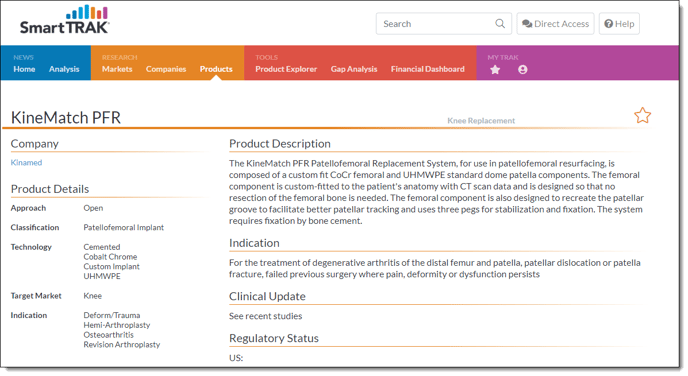Open the Help button
This screenshot has height=376, width=688.
pyautogui.click(x=619, y=24)
